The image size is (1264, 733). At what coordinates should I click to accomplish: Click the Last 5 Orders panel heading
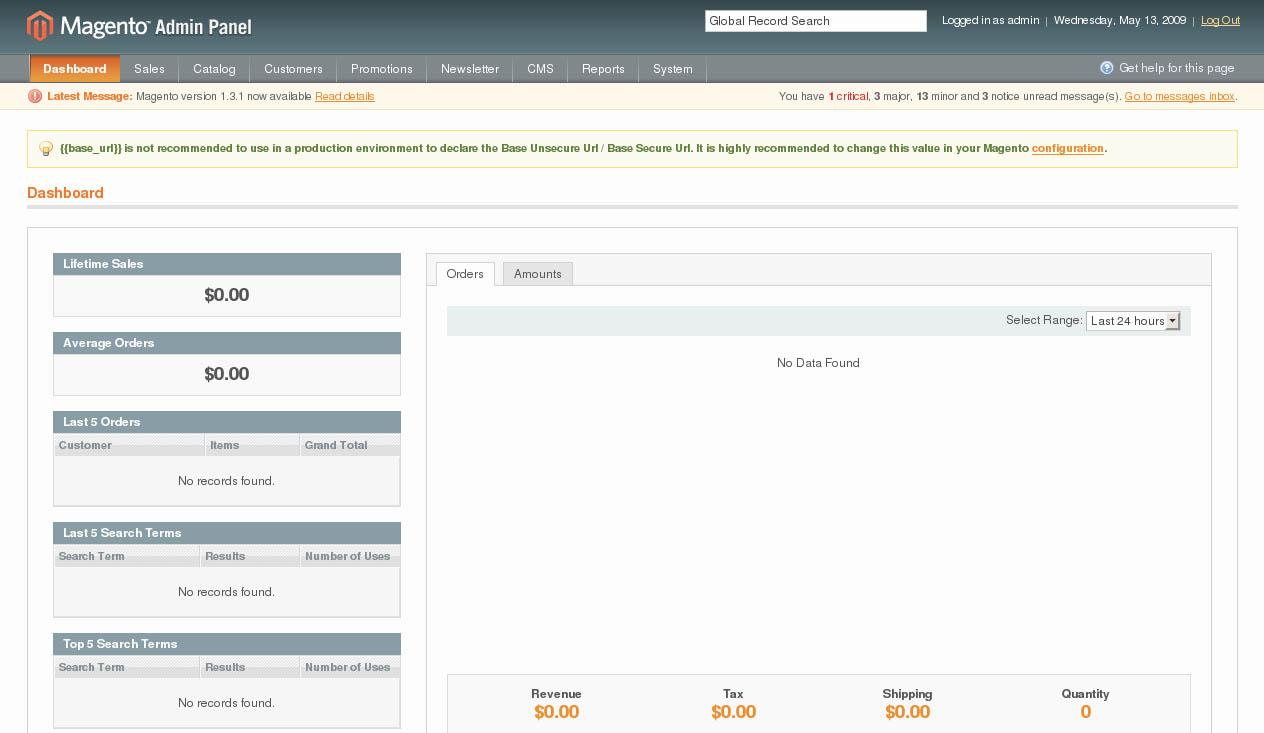coord(227,422)
